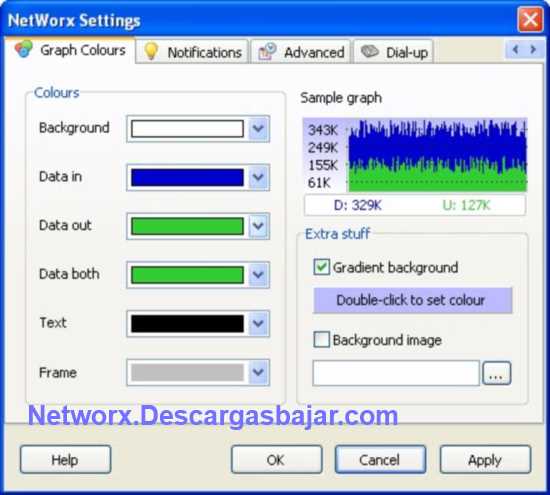Click the grey Frame colour swatch
Image resolution: width=550 pixels, height=495 pixels.
coord(187,372)
